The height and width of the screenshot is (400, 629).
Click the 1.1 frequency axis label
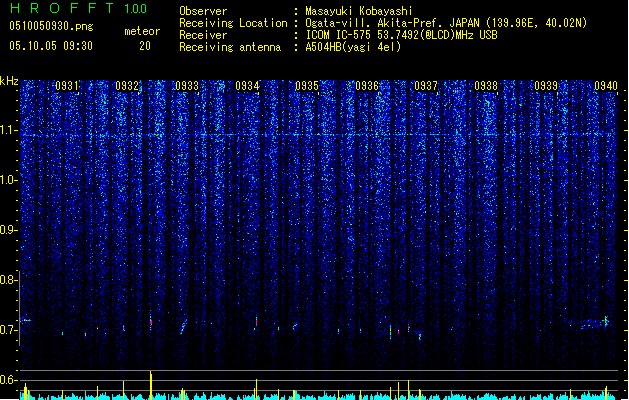pos(8,130)
